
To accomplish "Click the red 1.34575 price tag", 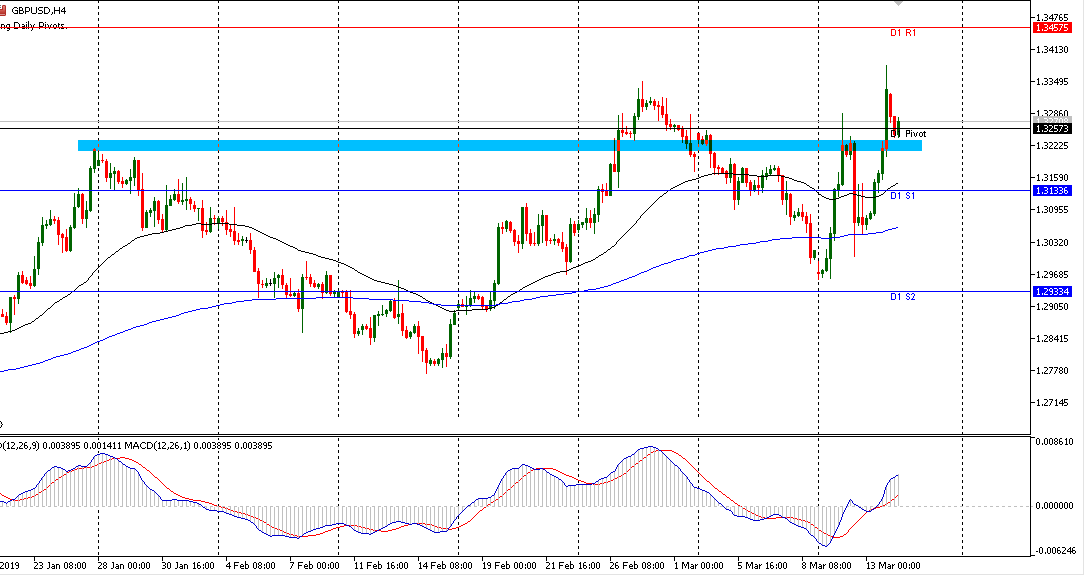I will point(1055,28).
